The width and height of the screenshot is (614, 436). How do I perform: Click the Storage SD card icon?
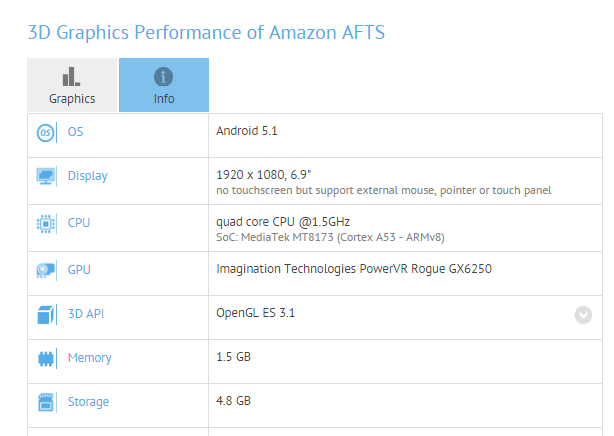(x=46, y=402)
